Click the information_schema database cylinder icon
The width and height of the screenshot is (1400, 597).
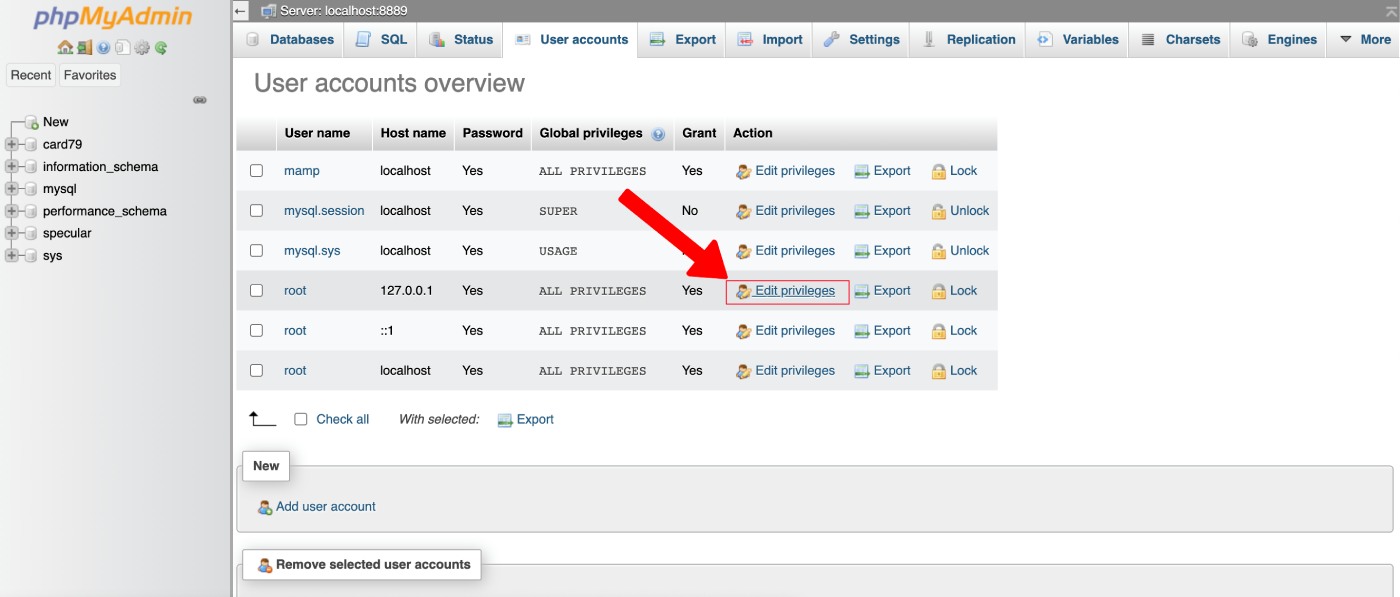30,167
